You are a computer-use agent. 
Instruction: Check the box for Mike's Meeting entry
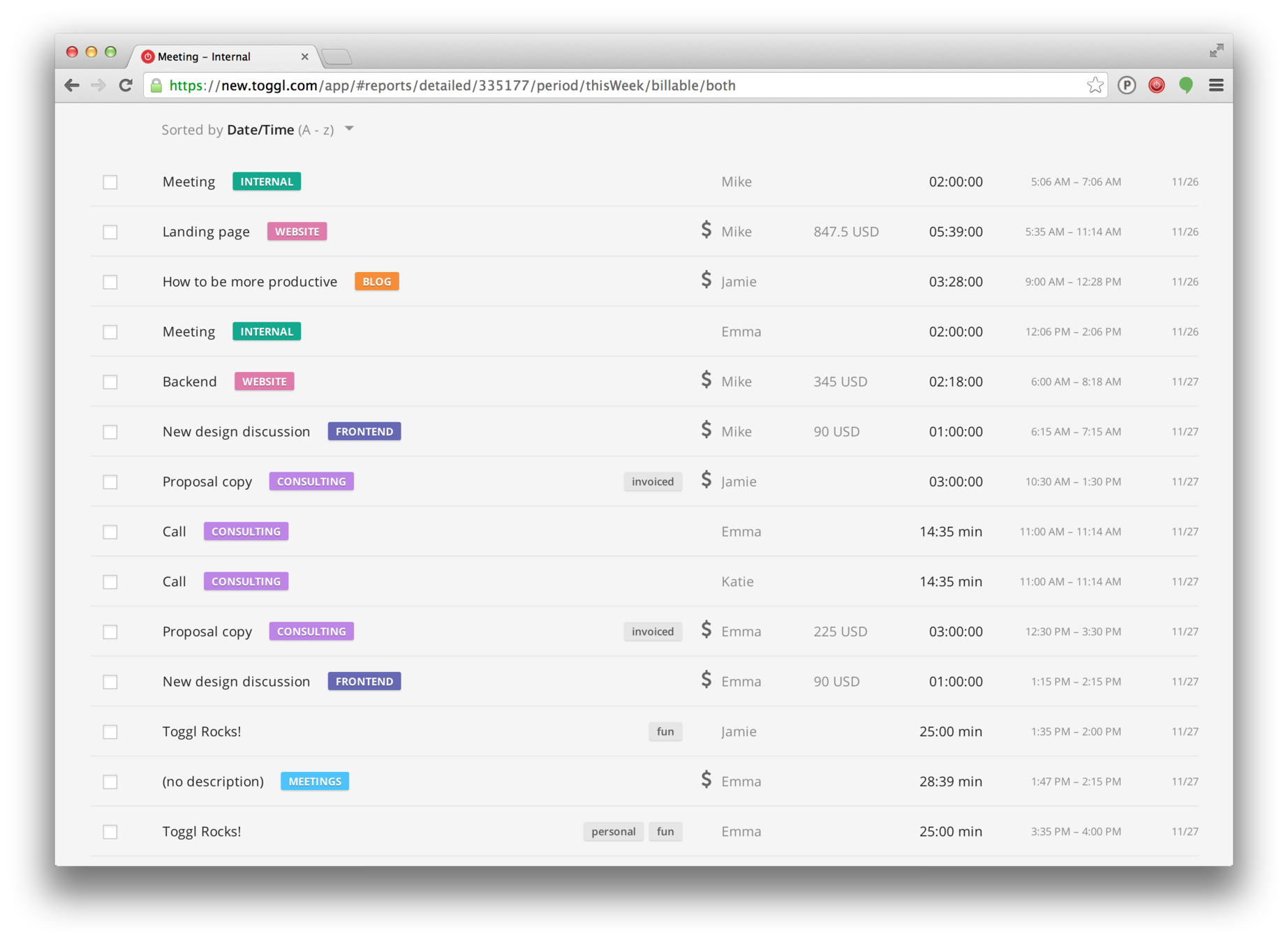click(110, 182)
